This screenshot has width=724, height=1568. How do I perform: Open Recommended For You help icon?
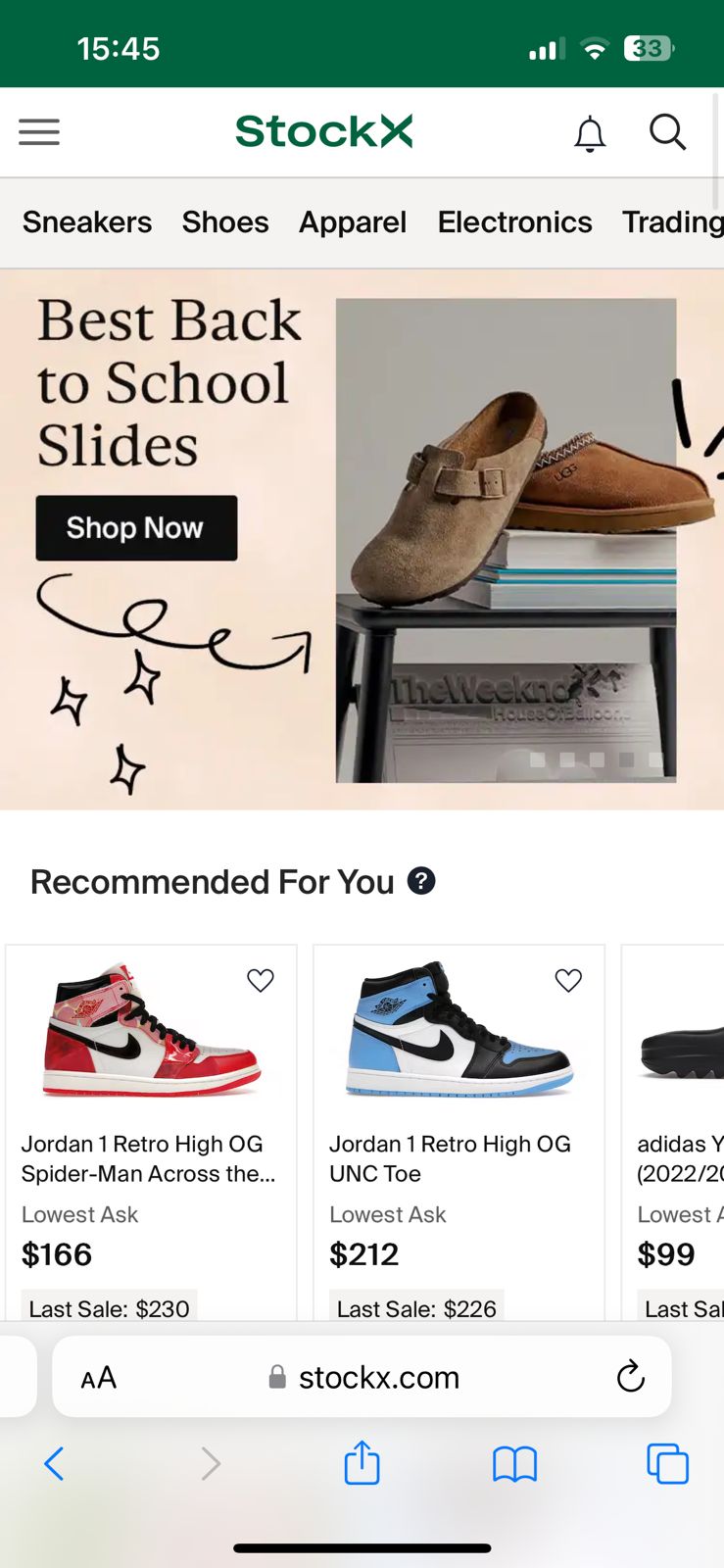tap(421, 881)
